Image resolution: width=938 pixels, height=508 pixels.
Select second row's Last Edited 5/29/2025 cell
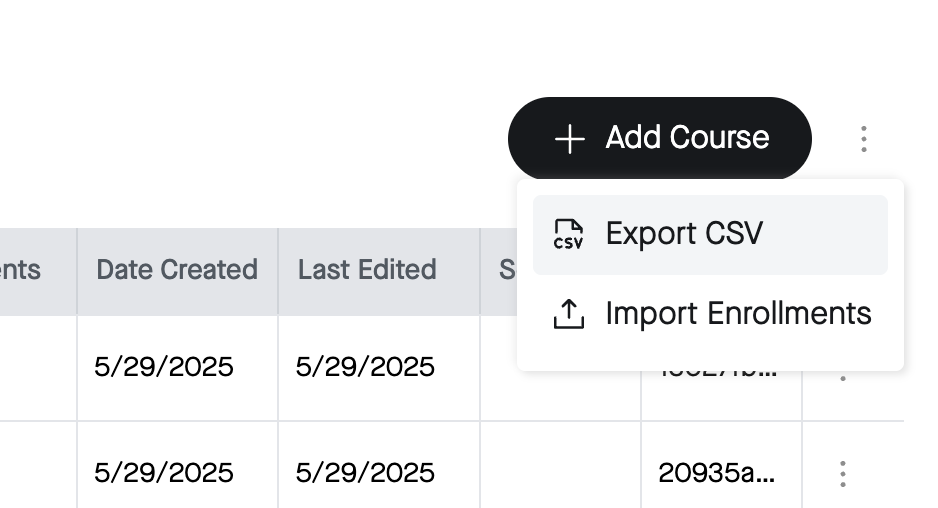pos(379,466)
